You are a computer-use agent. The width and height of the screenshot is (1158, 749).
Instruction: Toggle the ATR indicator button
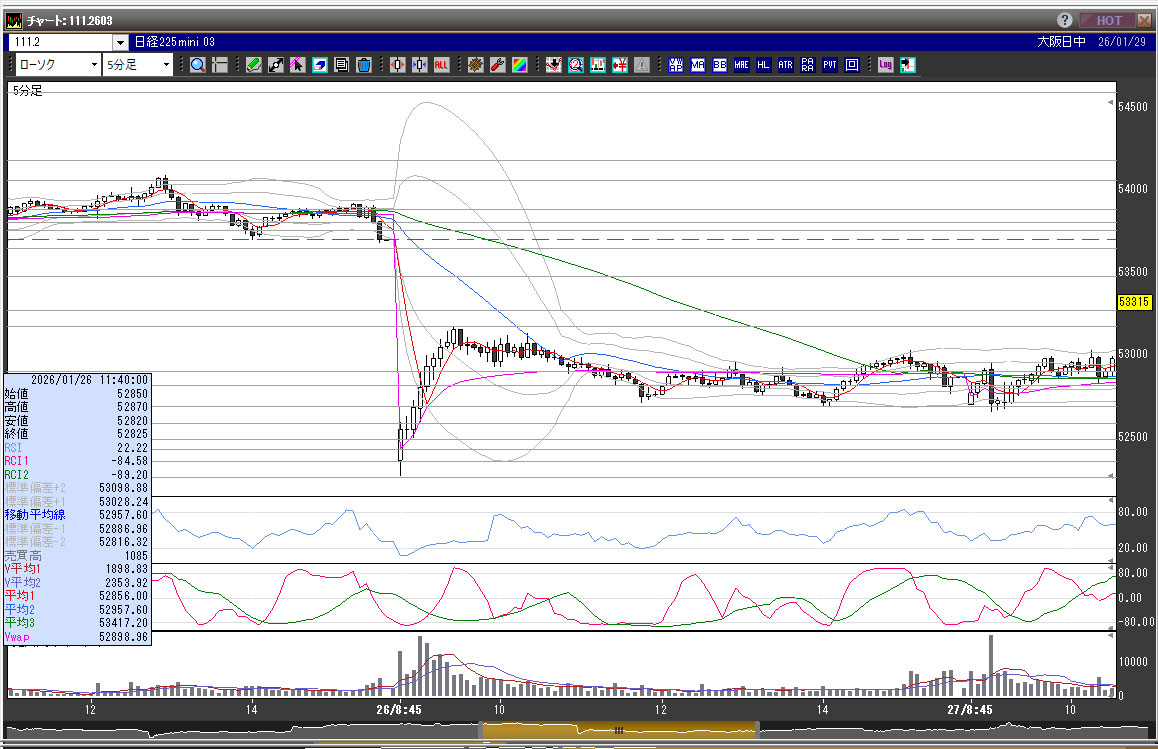785,65
